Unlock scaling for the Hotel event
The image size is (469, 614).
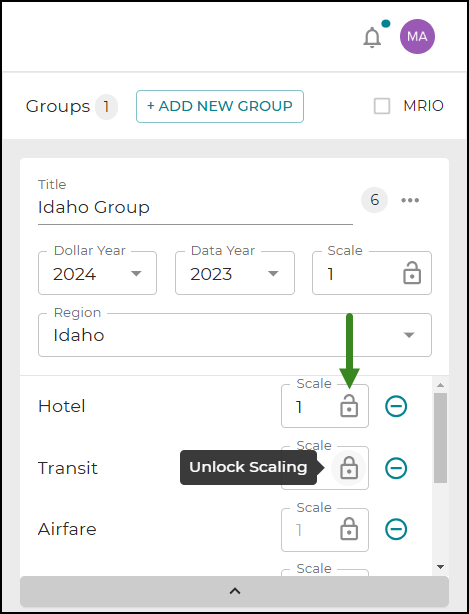[349, 405]
